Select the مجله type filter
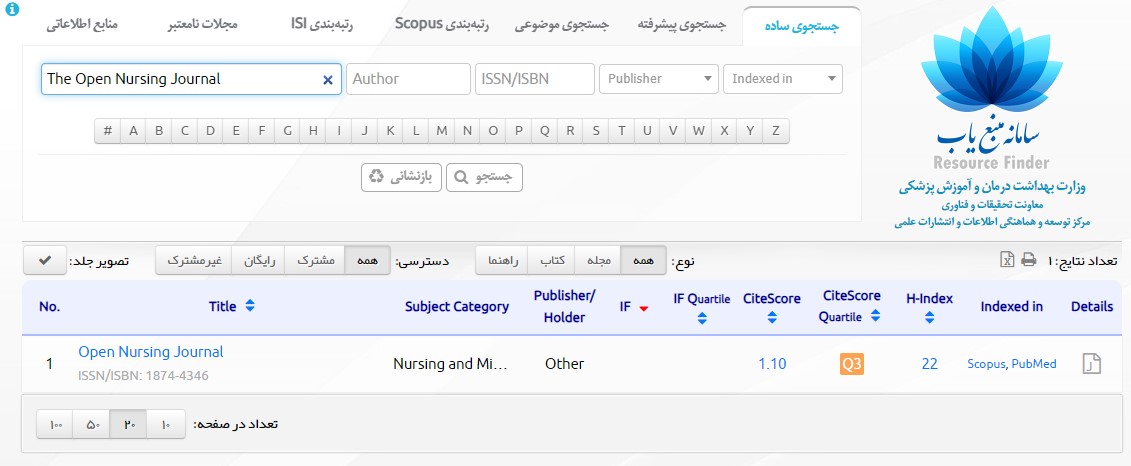This screenshot has width=1131, height=466. click(x=598, y=261)
